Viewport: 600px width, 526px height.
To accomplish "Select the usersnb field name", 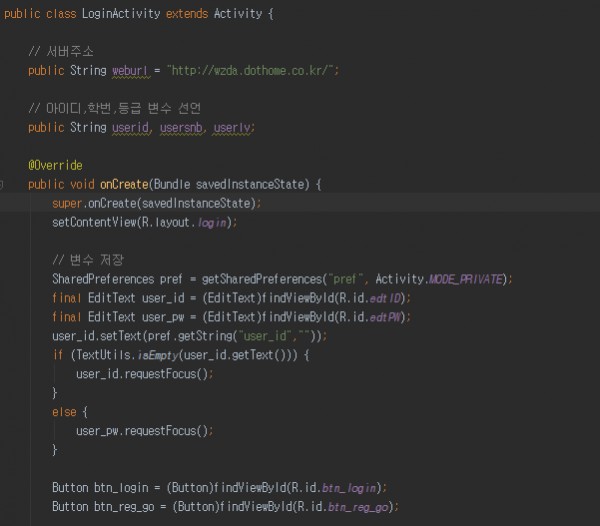I will (181, 127).
